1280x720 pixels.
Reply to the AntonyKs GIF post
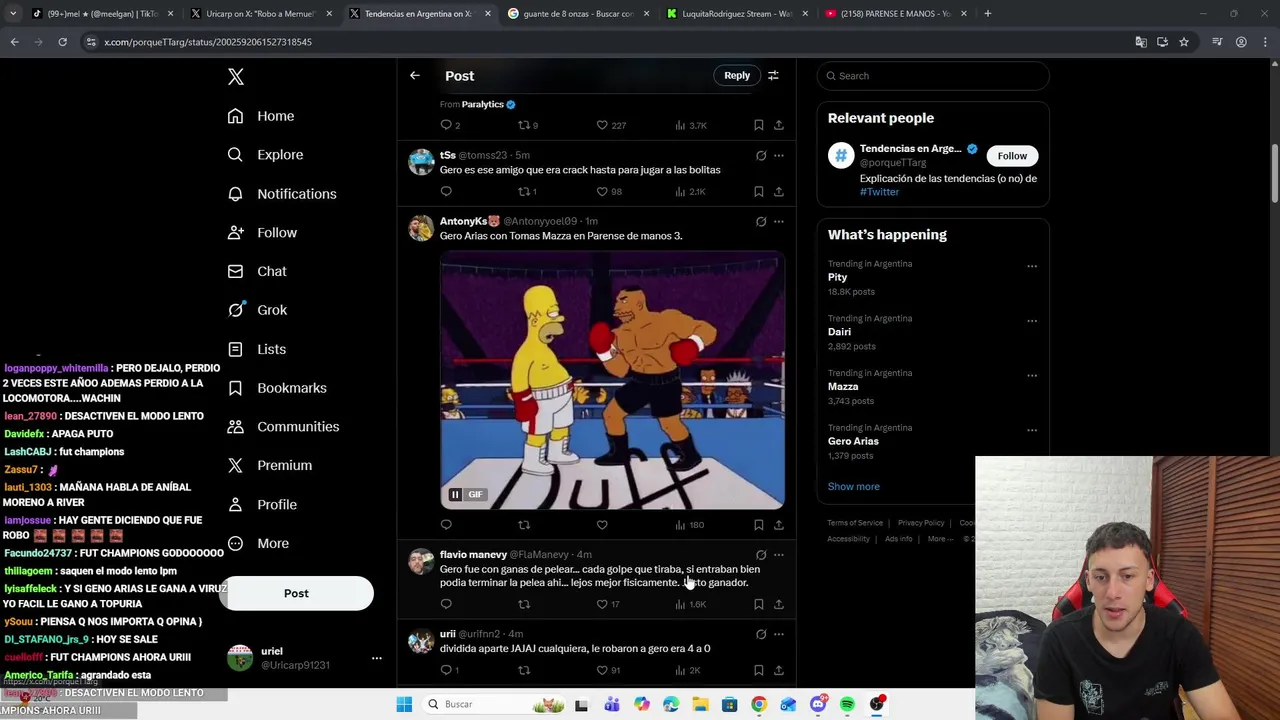(x=446, y=525)
